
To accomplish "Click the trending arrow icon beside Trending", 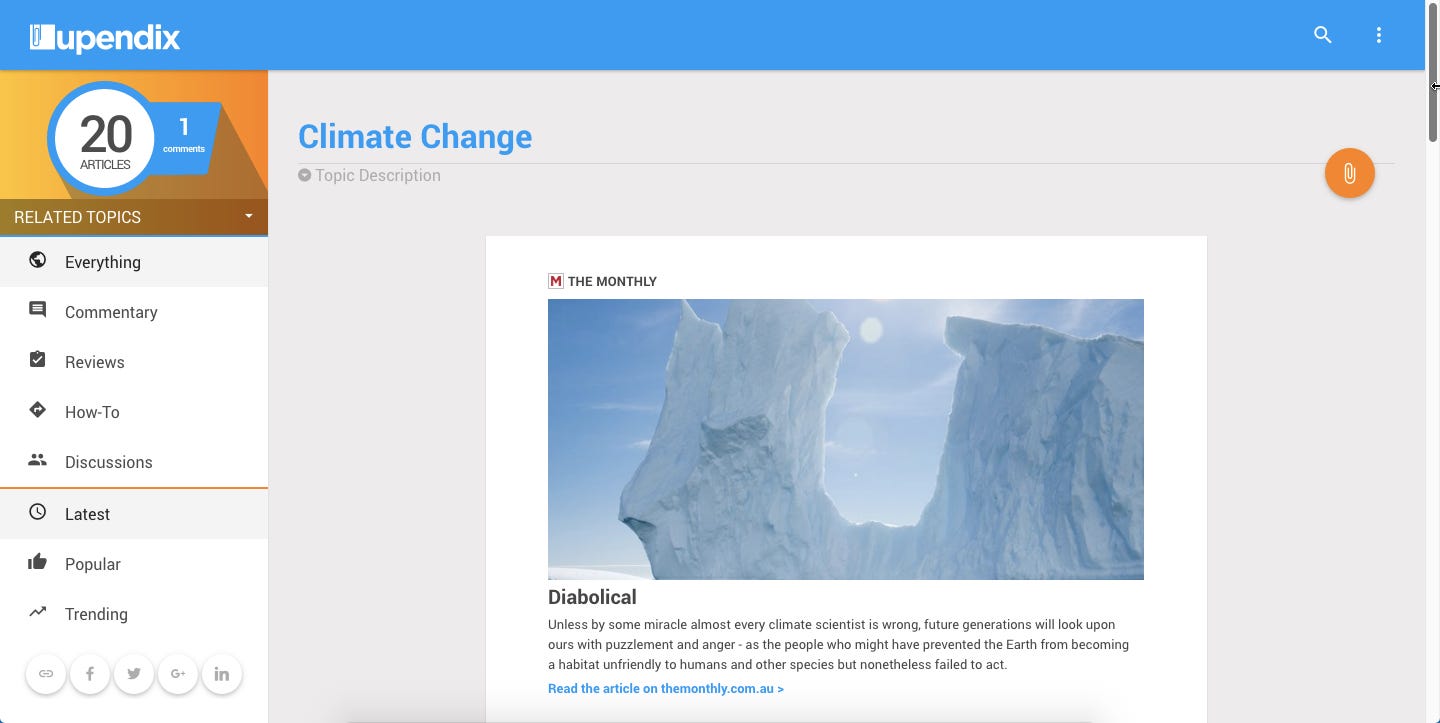I will point(38,612).
